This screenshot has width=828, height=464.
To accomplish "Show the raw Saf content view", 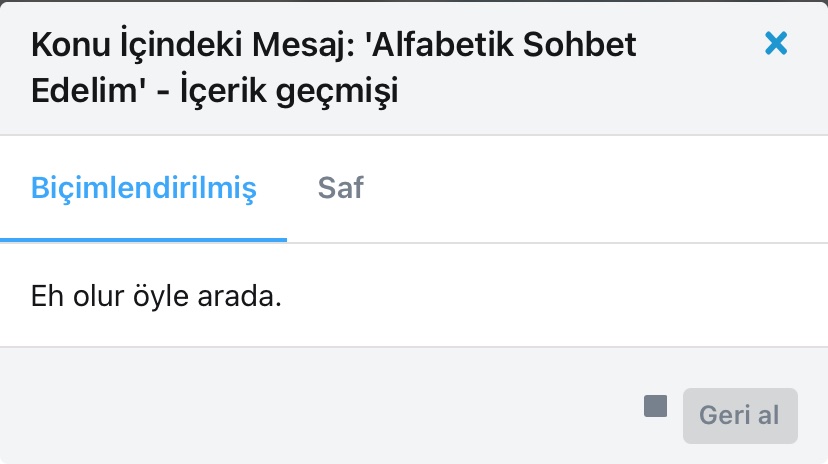I will (340, 188).
